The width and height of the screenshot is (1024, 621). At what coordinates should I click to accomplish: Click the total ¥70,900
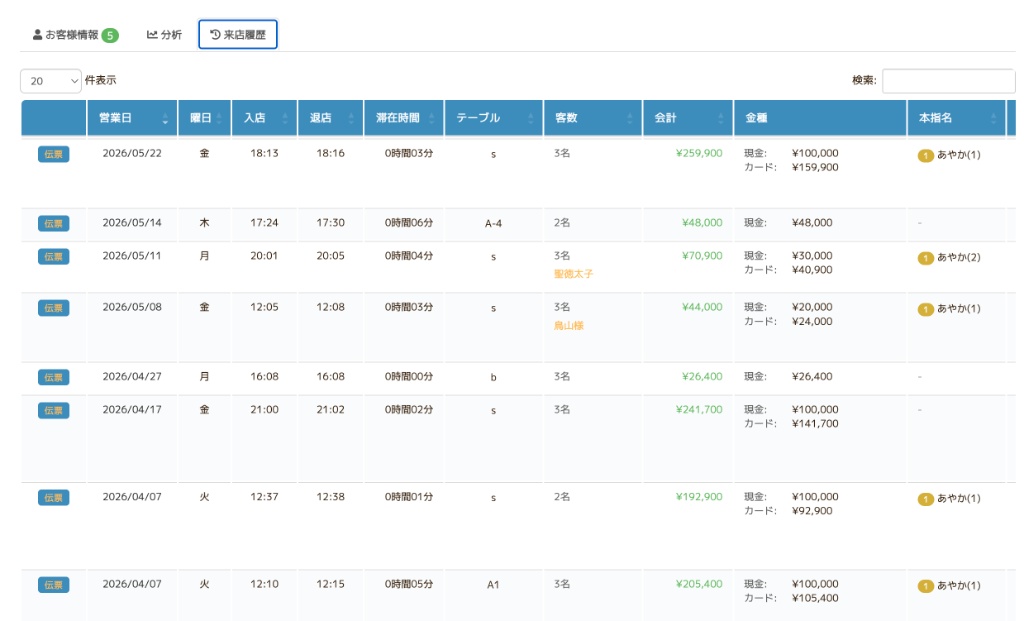[x=702, y=256]
